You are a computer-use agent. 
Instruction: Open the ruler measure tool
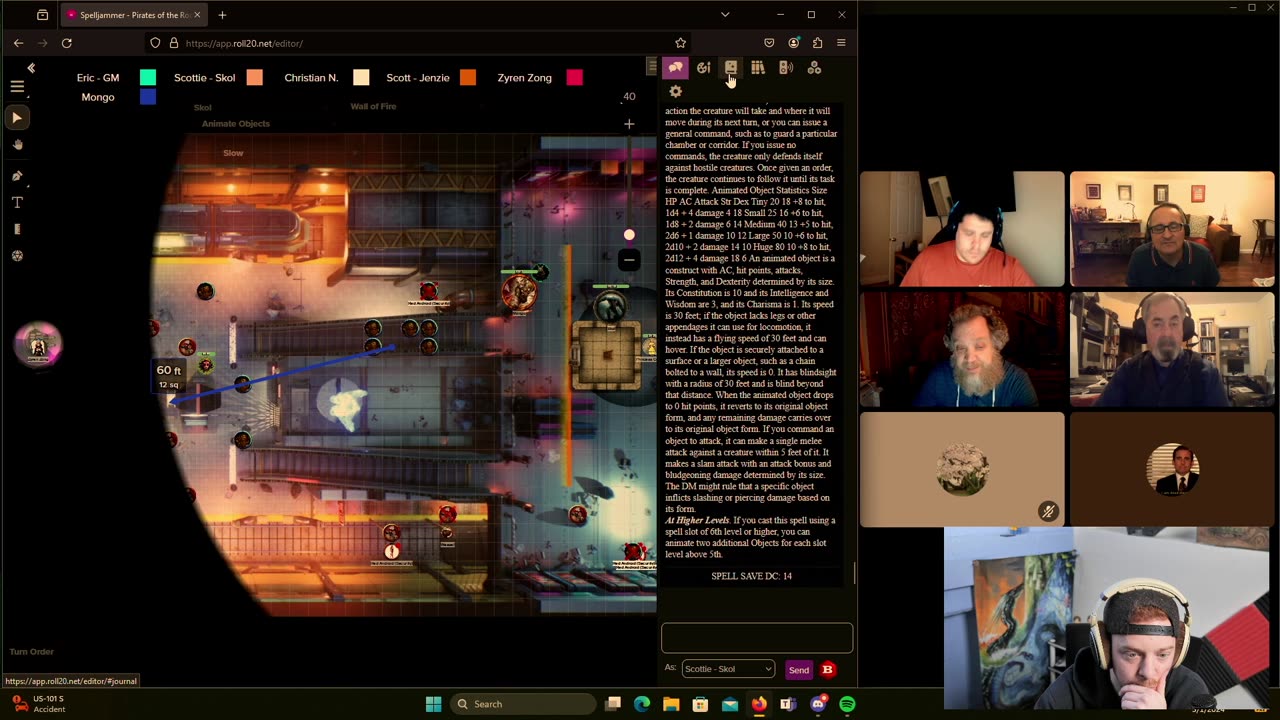(x=17, y=229)
